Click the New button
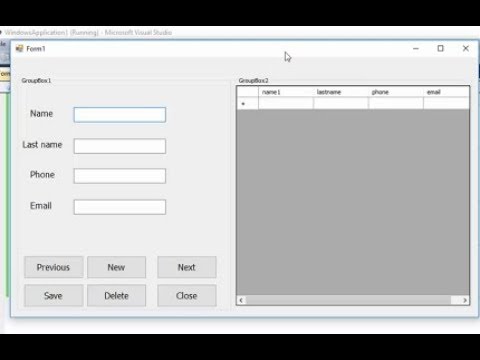The height and width of the screenshot is (360, 480). tap(116, 267)
